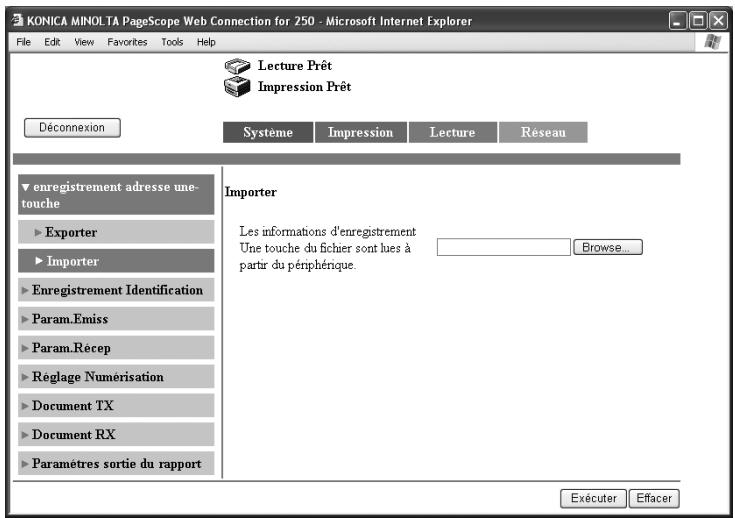The image size is (735, 518).
Task: Expand Param.Emiss menu item
Action: pos(116,319)
